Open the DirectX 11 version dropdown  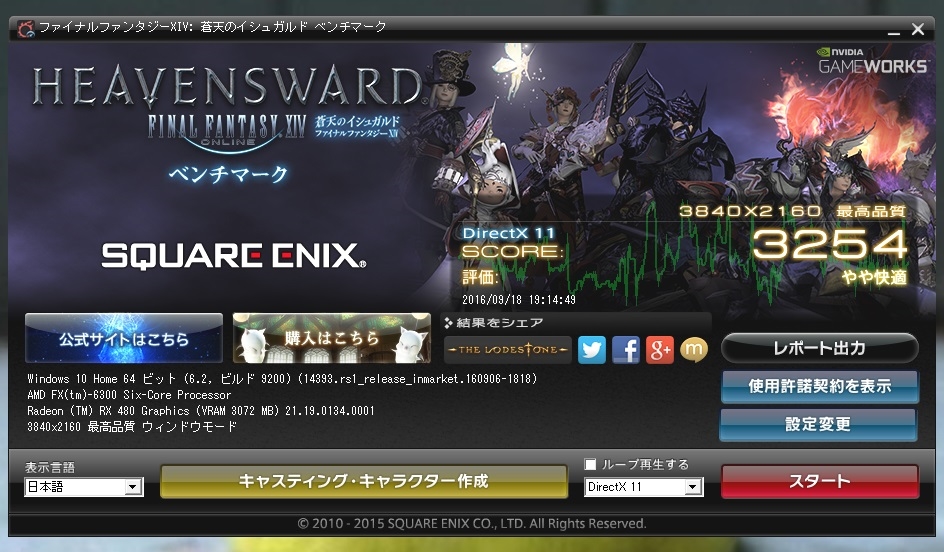point(644,486)
